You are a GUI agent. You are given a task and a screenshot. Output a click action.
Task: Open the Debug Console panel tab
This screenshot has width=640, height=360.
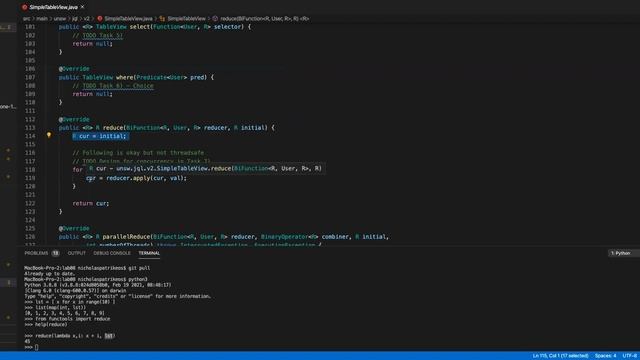tap(112, 253)
